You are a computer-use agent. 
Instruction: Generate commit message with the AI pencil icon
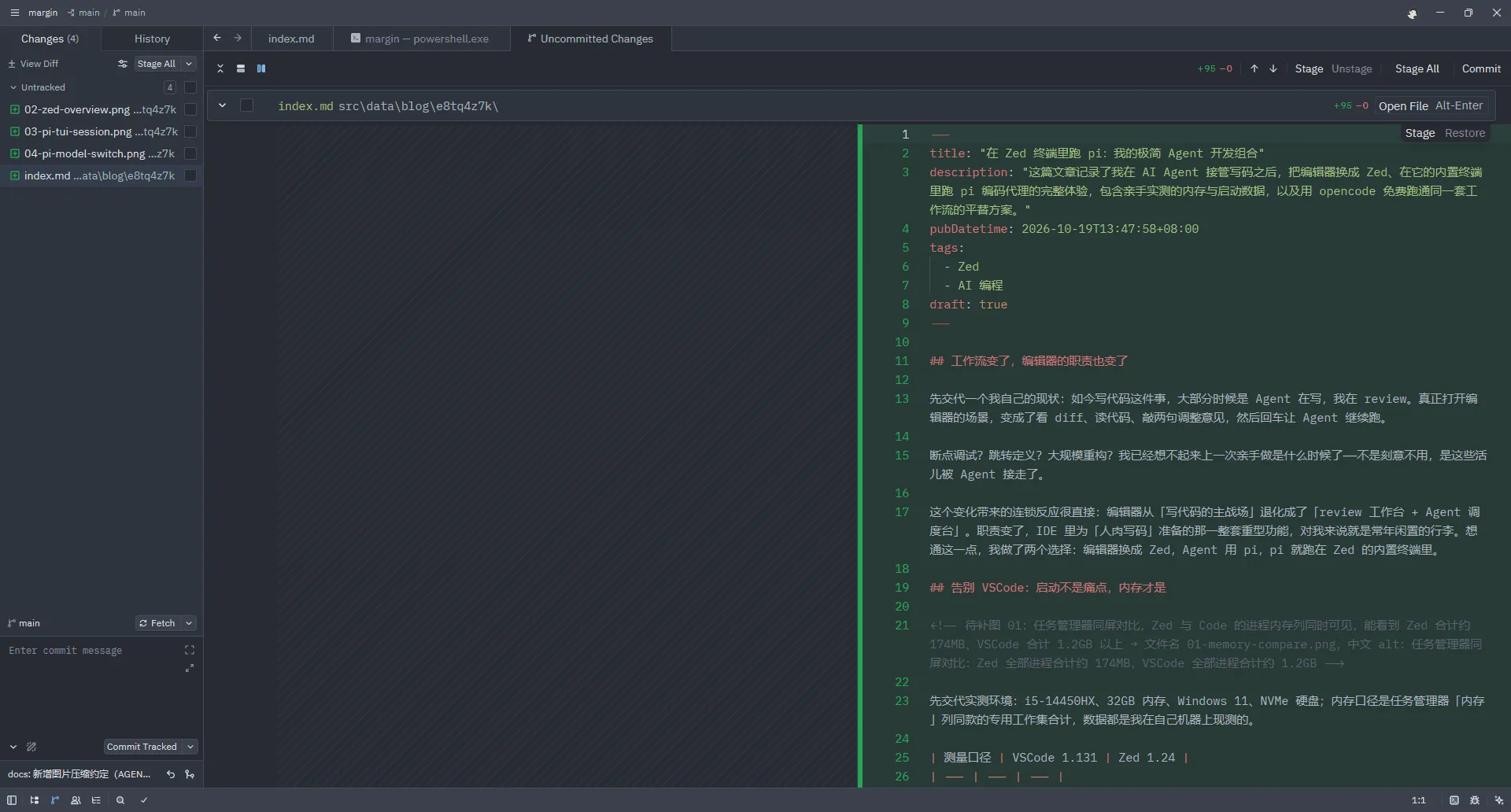coord(31,747)
